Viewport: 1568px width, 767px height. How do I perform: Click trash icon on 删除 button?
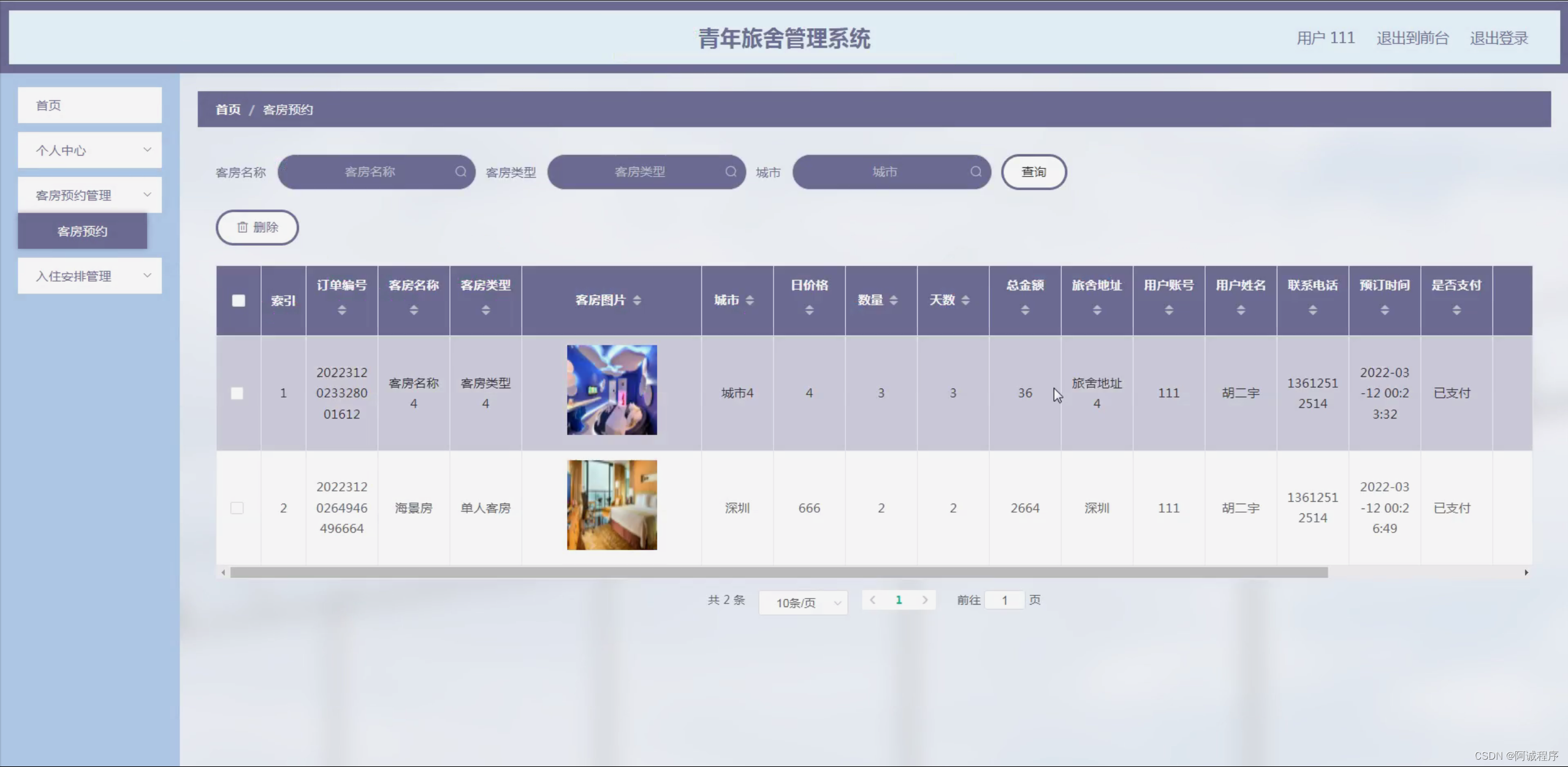tap(243, 227)
